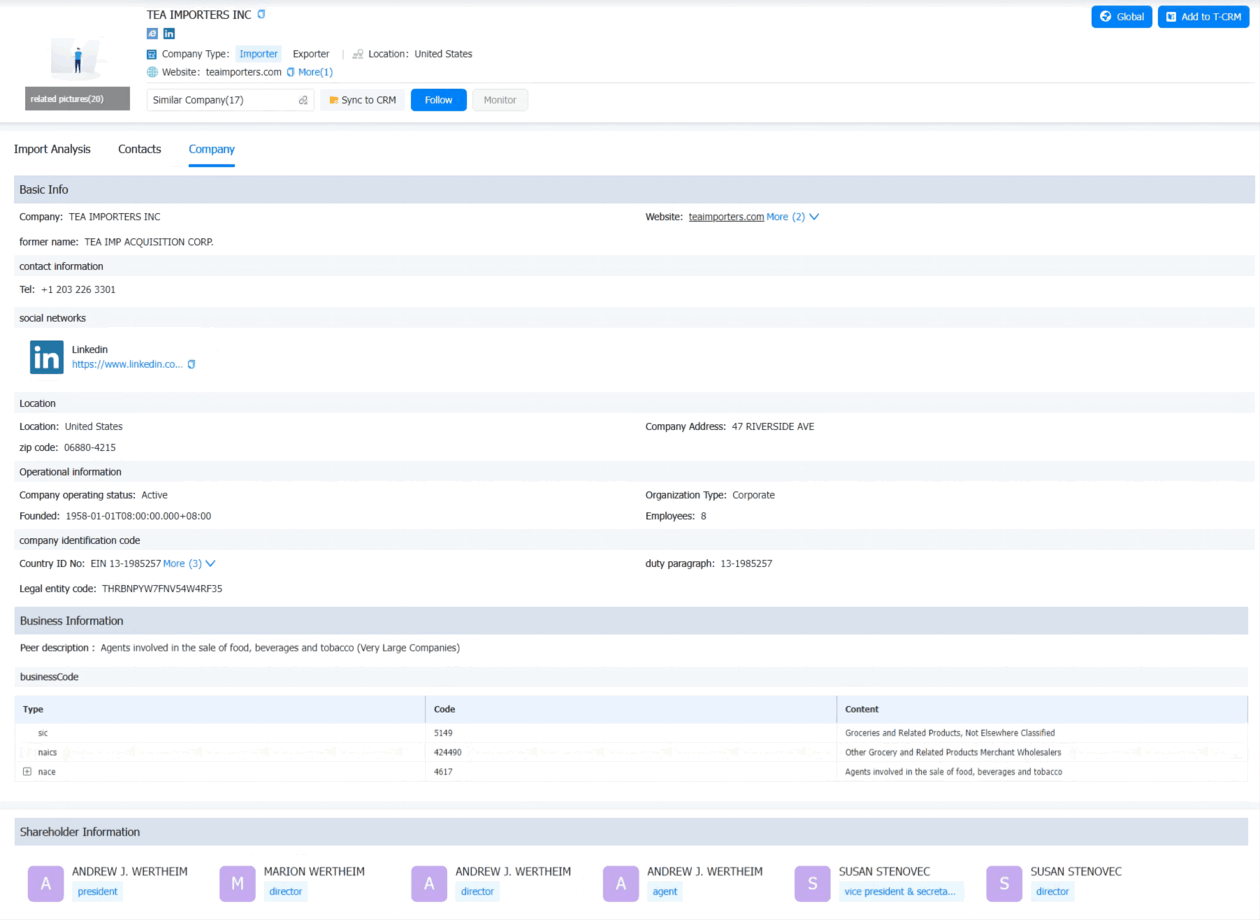Screen dimensions: 1260x920
Task: Open the Similar Company(17) box
Action: click(230, 100)
